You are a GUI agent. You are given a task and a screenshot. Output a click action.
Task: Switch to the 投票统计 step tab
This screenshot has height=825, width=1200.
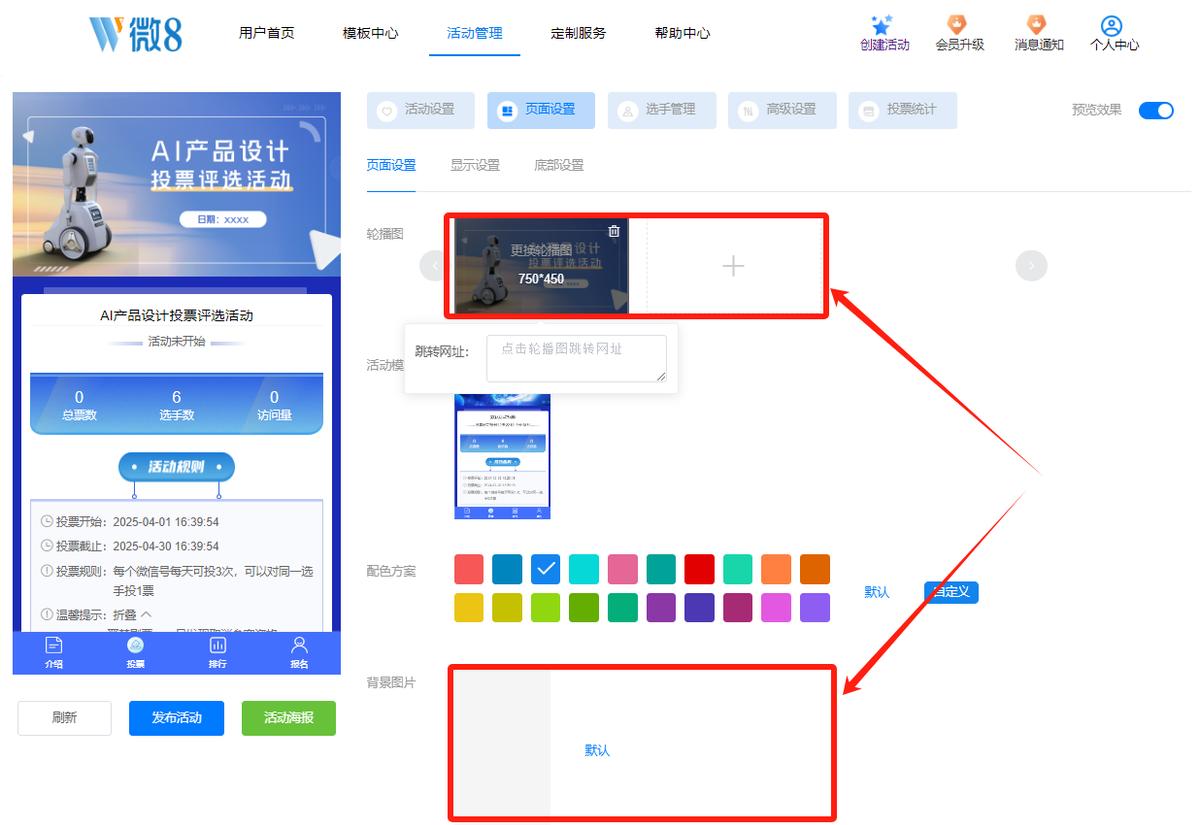(903, 110)
